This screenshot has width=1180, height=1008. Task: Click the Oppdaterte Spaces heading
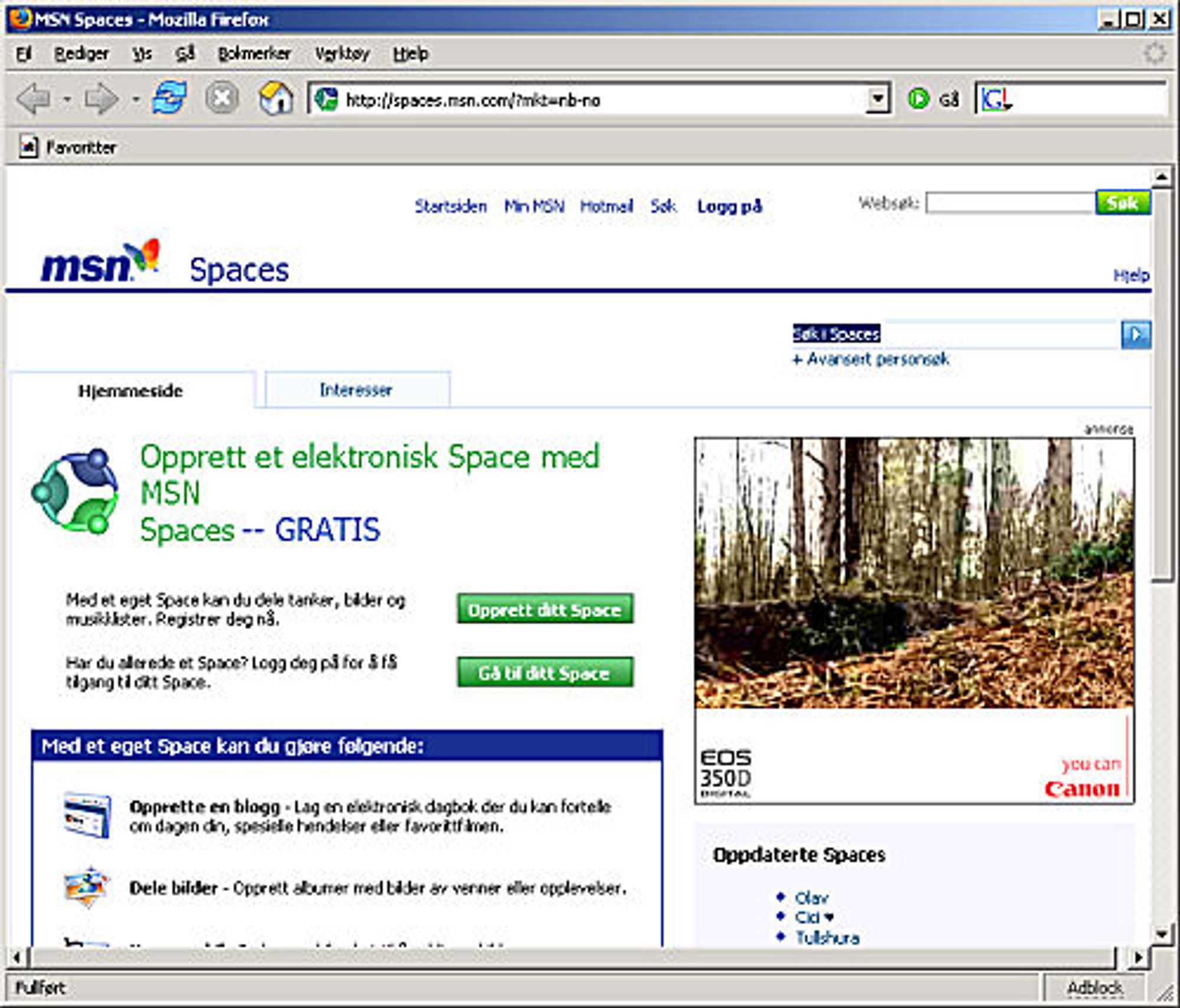pos(799,855)
